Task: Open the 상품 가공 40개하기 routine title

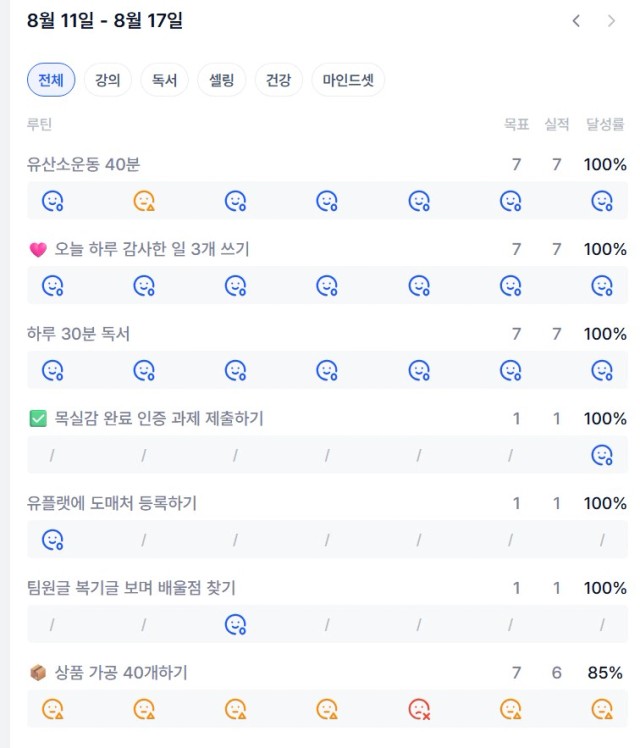Action: tap(121, 673)
